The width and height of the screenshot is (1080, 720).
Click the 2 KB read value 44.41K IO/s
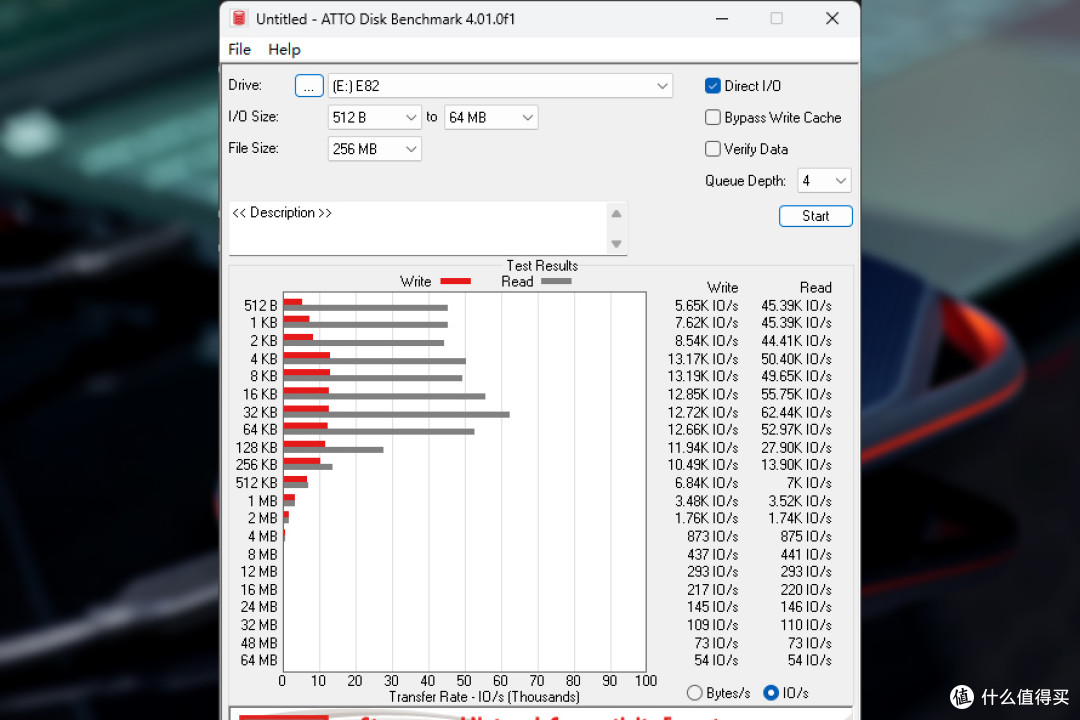(x=796, y=342)
